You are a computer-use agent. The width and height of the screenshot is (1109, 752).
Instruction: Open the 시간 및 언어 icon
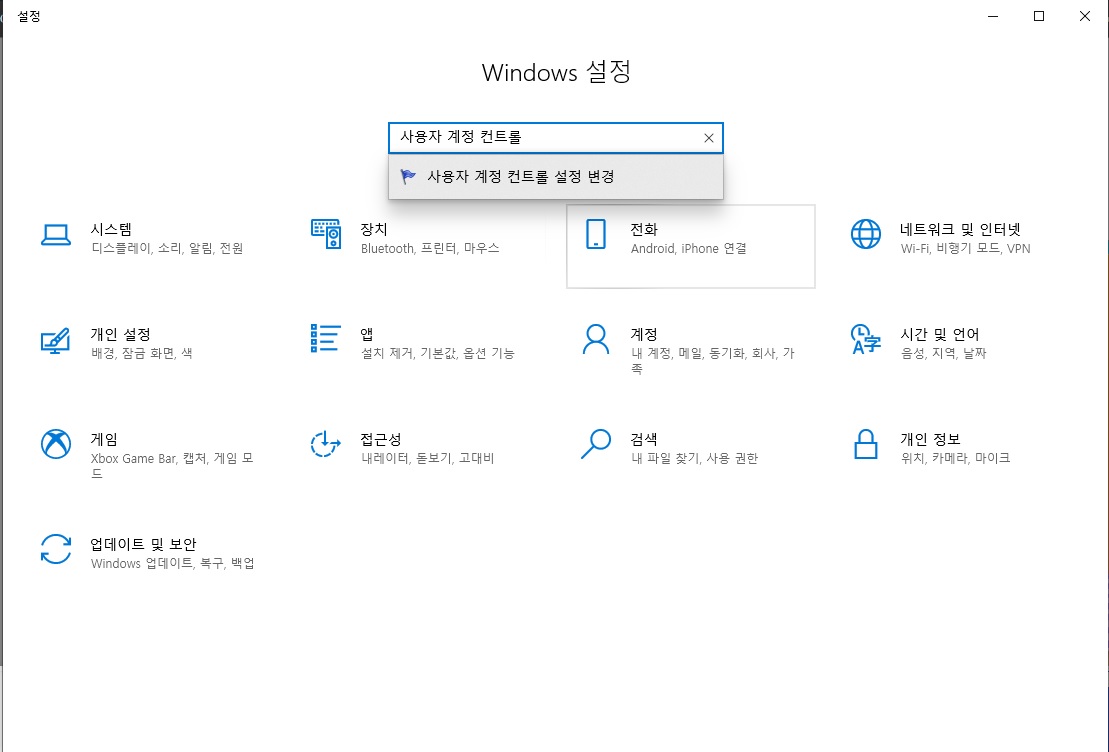pyautogui.click(x=866, y=339)
